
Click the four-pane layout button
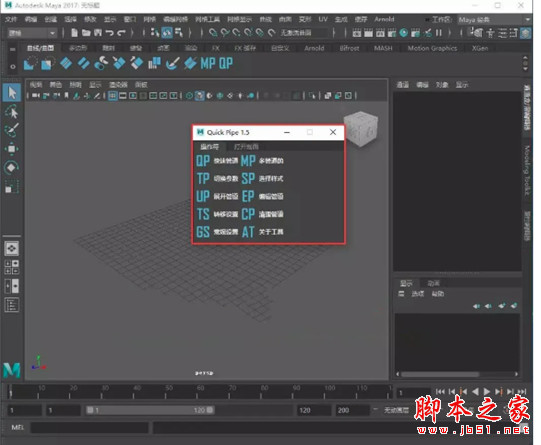pyautogui.click(x=11, y=267)
